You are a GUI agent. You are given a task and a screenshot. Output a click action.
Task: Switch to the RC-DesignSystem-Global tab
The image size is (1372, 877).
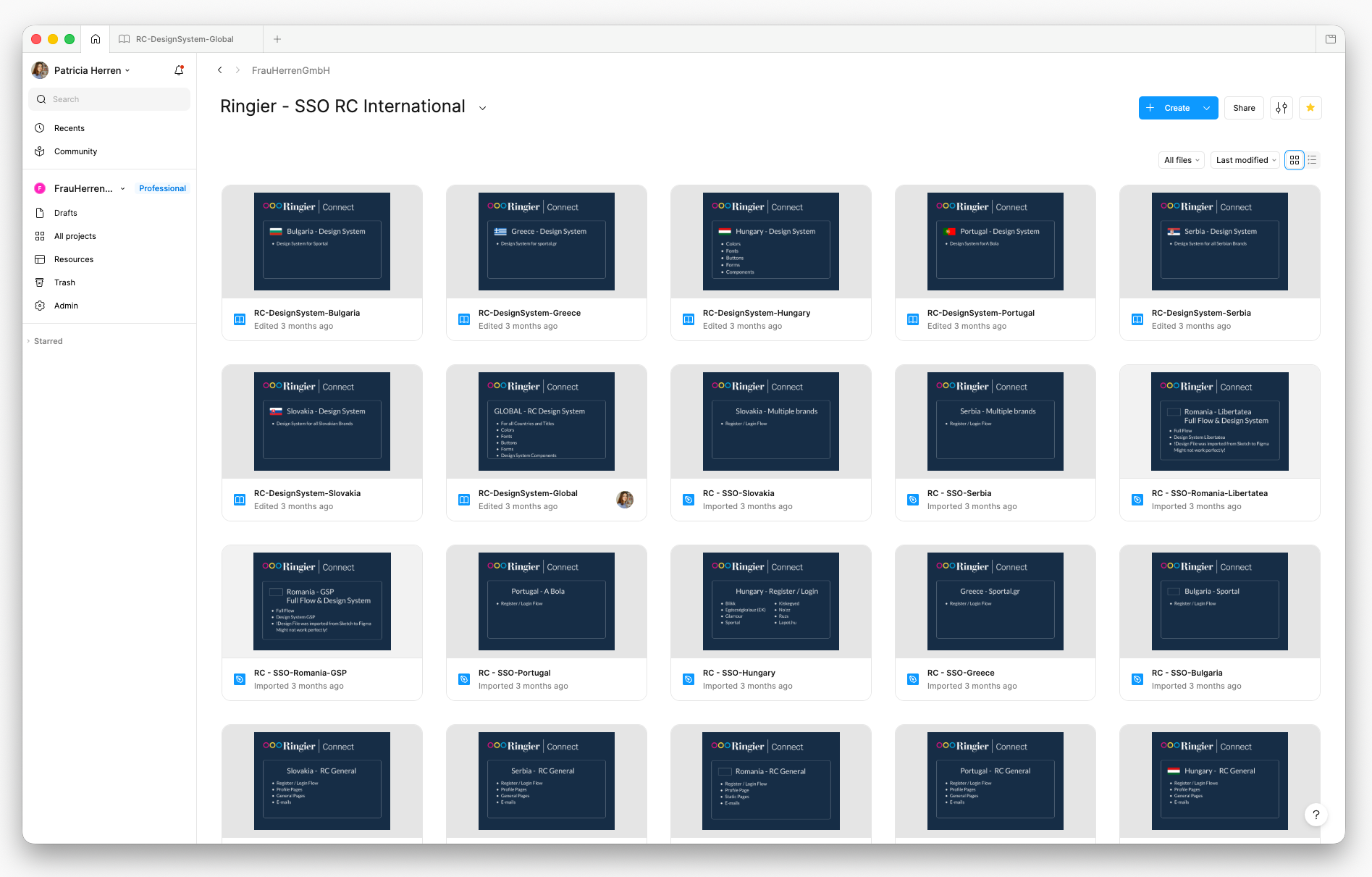185,39
